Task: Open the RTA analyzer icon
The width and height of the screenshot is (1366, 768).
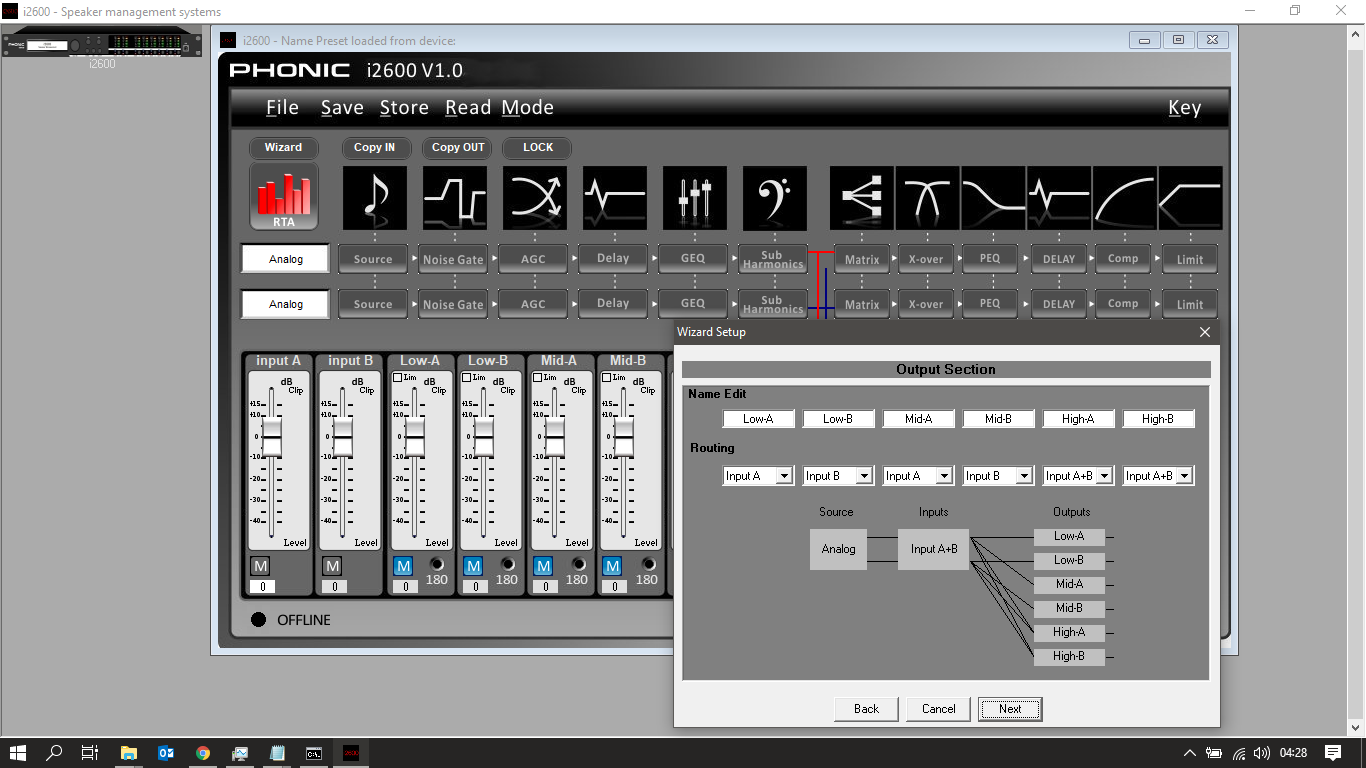Action: click(x=284, y=197)
